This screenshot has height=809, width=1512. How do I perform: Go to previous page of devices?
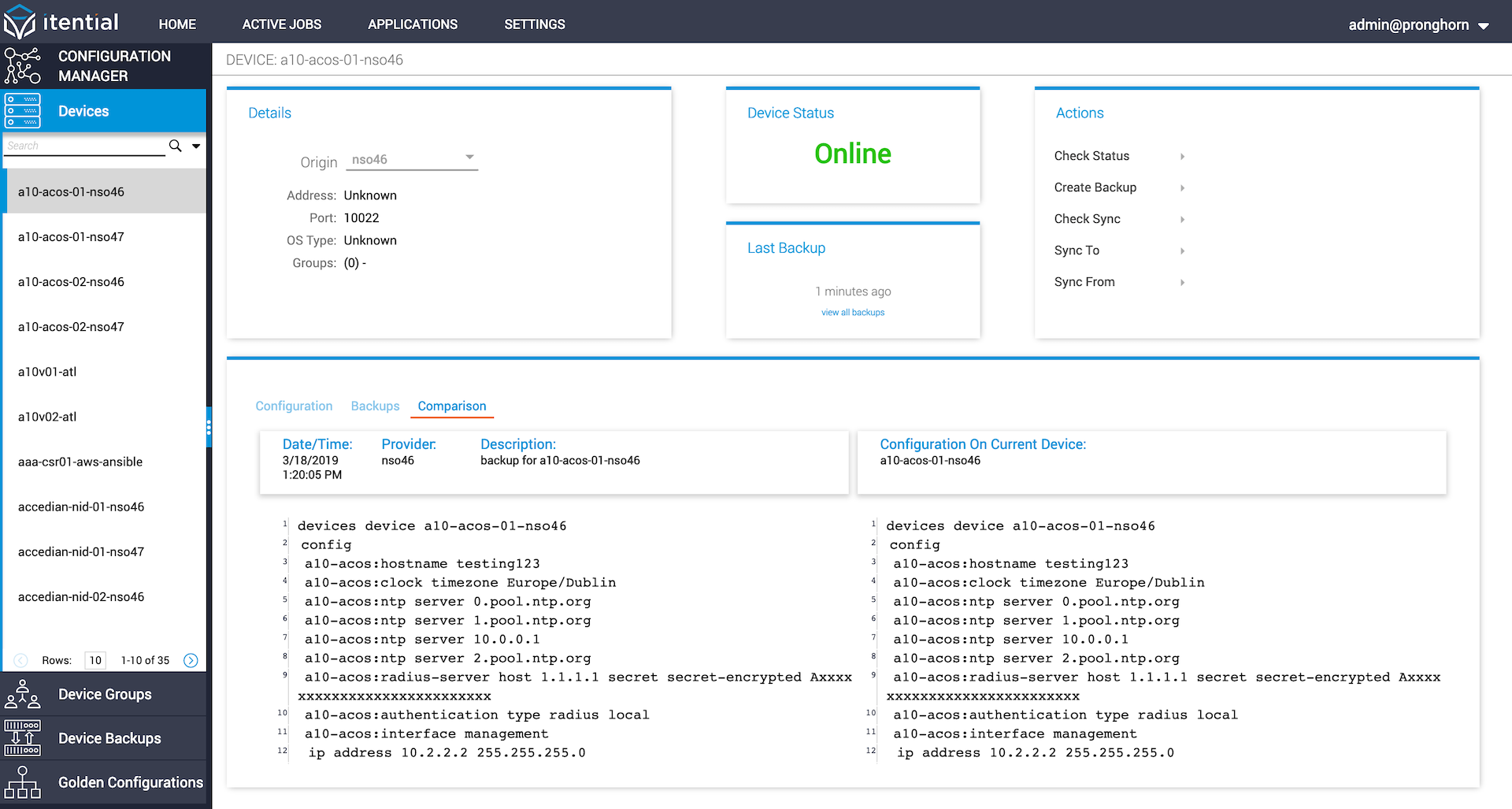[x=21, y=660]
